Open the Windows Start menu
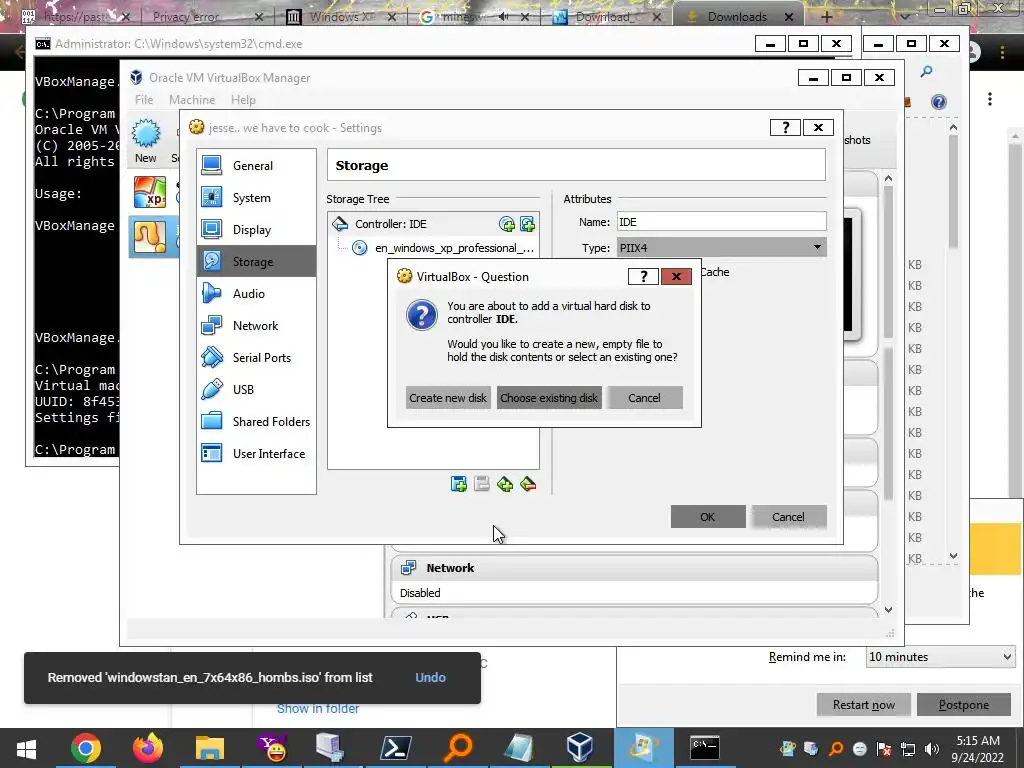Image resolution: width=1024 pixels, height=768 pixels. (x=26, y=748)
